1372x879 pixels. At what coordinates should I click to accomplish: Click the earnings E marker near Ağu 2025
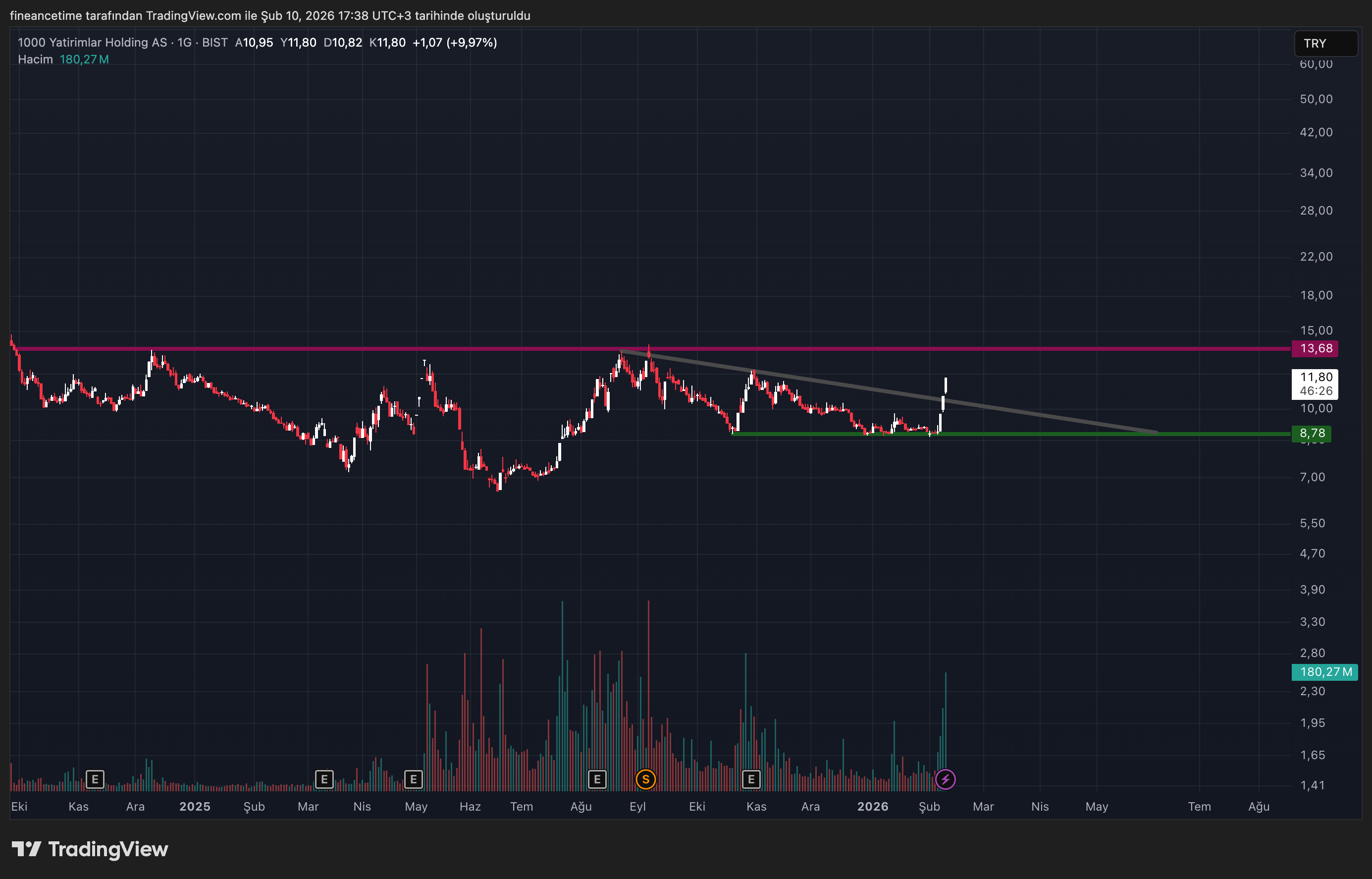(x=597, y=779)
